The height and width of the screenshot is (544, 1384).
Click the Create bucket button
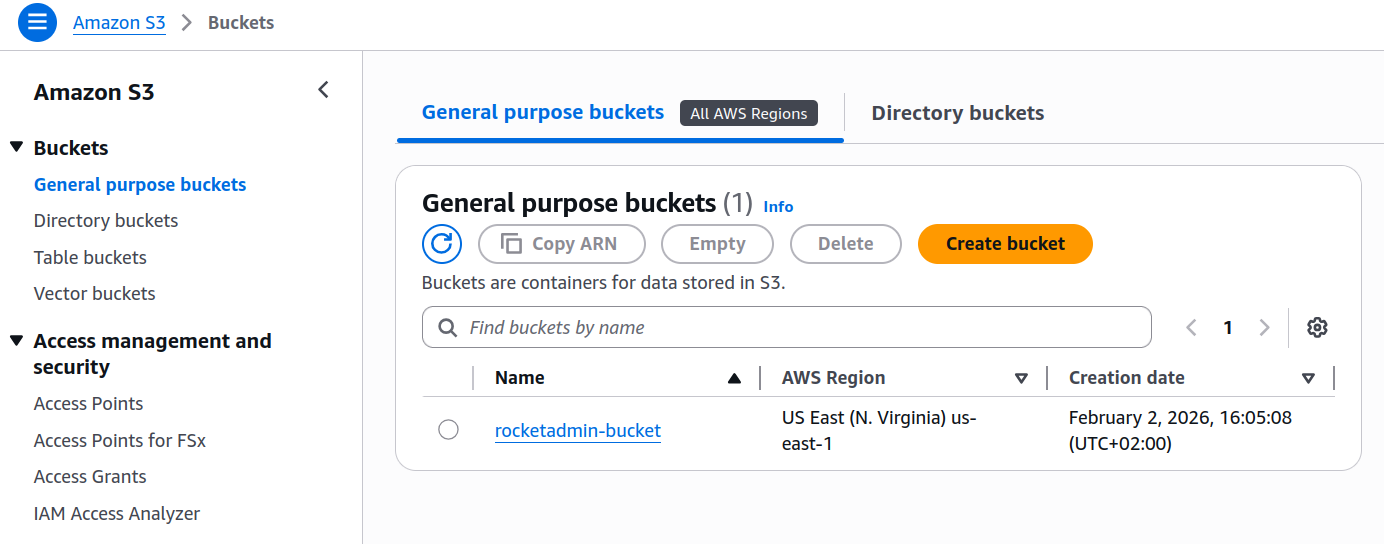pos(1005,243)
